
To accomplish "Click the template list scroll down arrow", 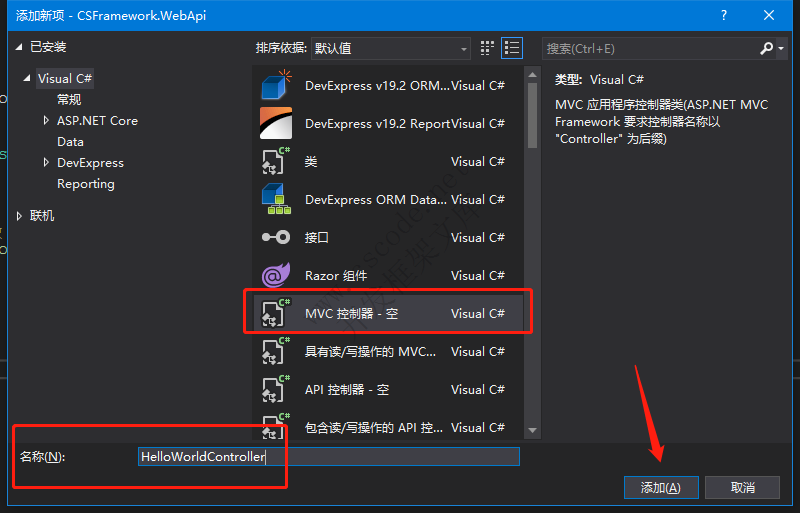I will tap(532, 430).
